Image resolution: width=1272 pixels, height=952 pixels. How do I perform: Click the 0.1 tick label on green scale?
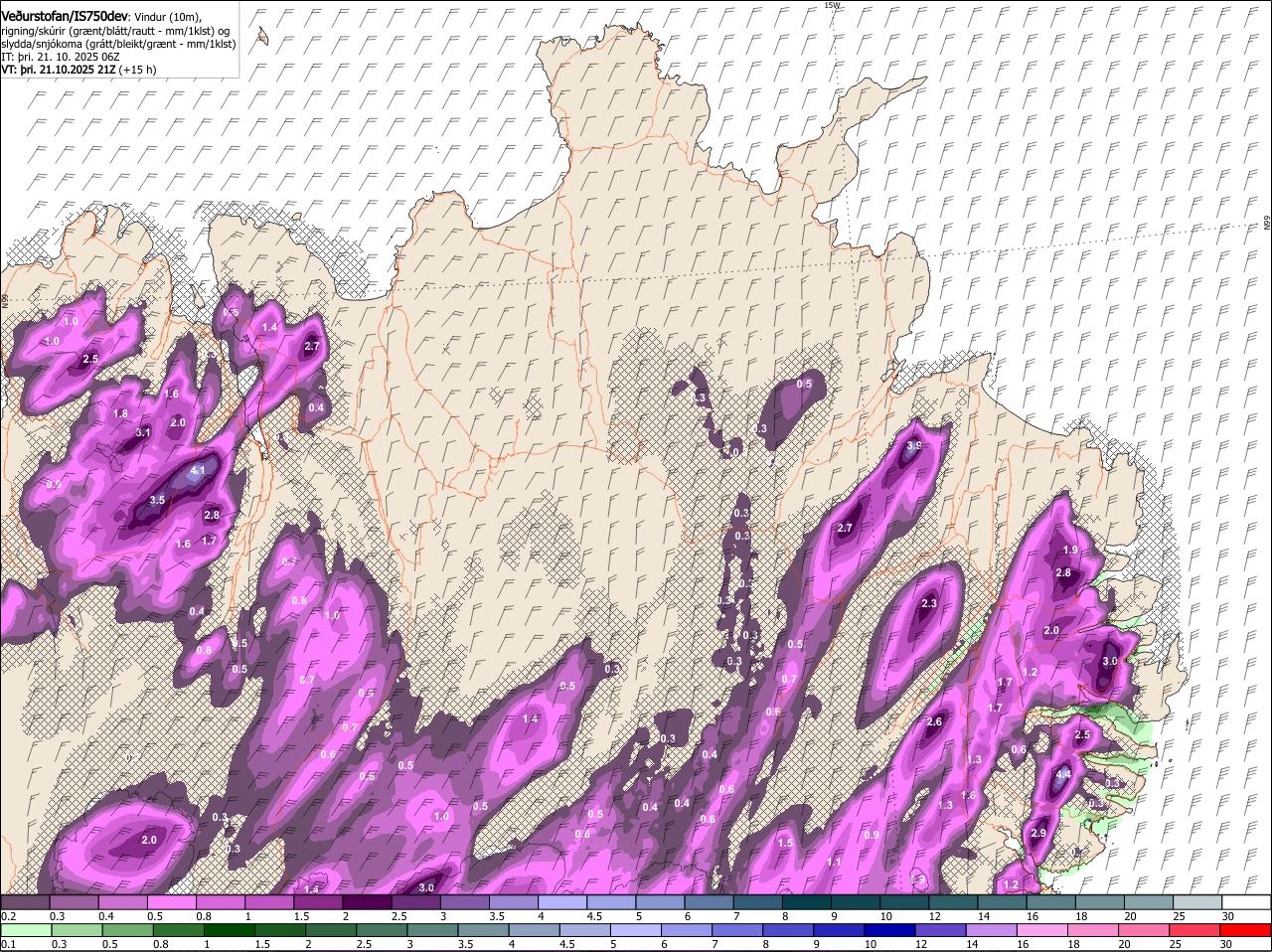coord(8,944)
